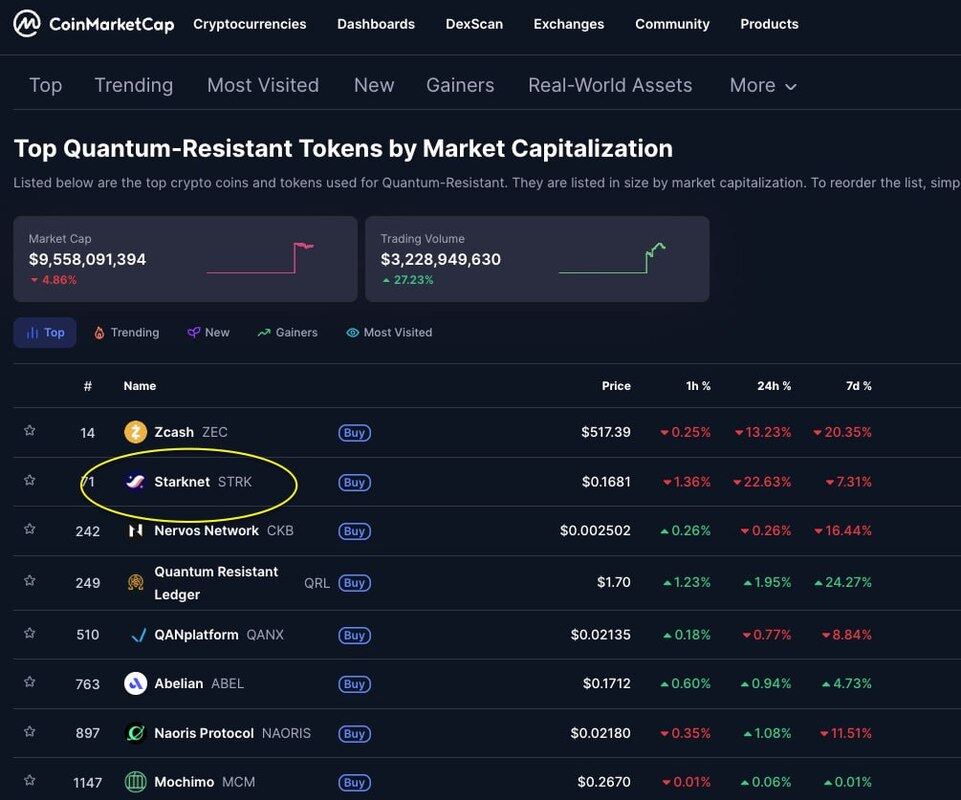Screen dimensions: 961x800
Task: Click the Zcash coin icon
Action: click(135, 432)
